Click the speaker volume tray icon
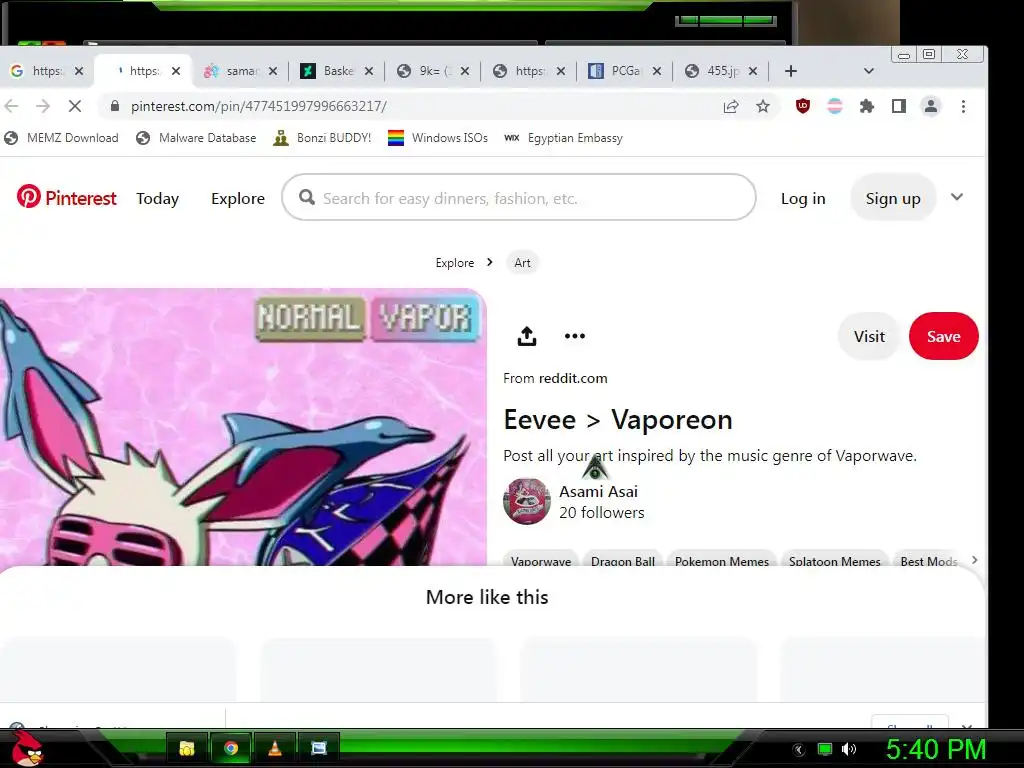Viewport: 1024px width, 768px height. 848,749
